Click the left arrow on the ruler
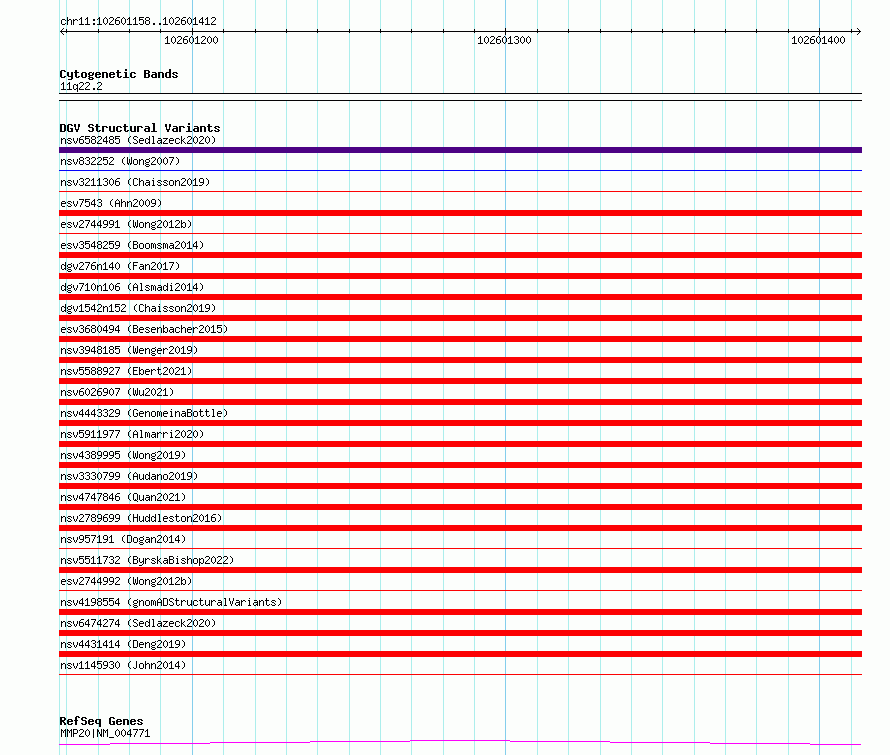This screenshot has width=890, height=755. (63, 31)
